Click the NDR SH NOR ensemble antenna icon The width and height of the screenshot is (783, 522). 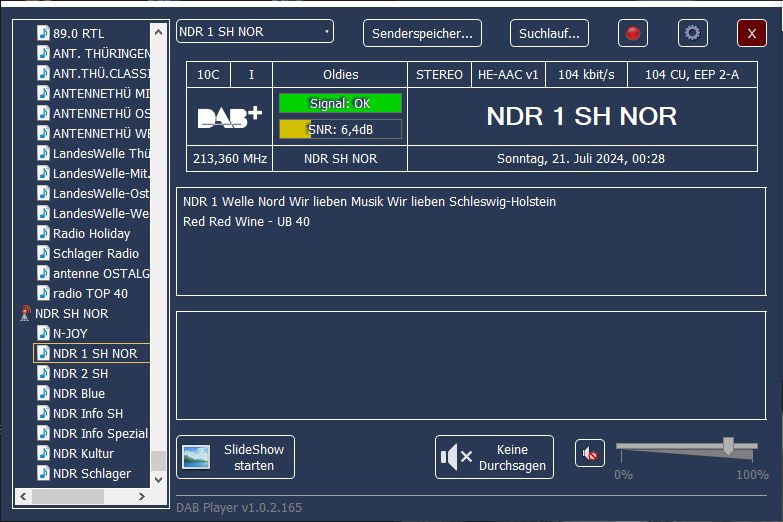point(25,314)
